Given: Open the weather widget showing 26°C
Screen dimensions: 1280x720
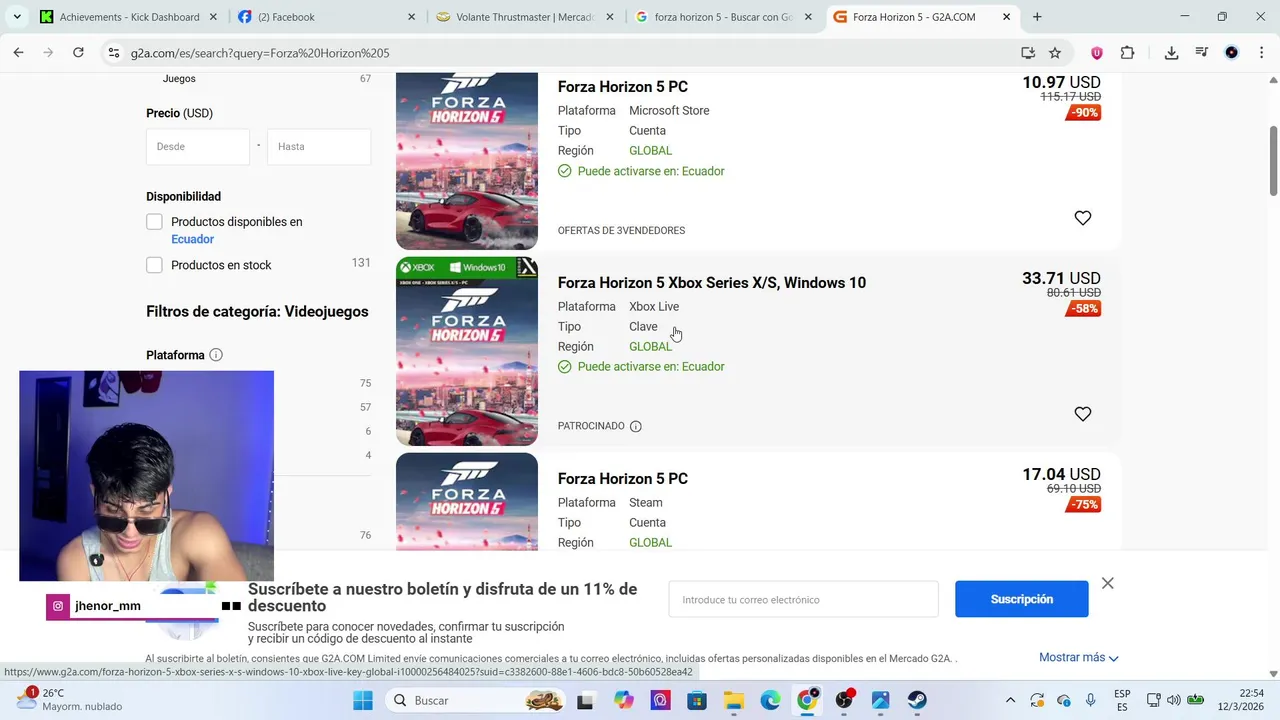Looking at the screenshot, I should [x=68, y=699].
